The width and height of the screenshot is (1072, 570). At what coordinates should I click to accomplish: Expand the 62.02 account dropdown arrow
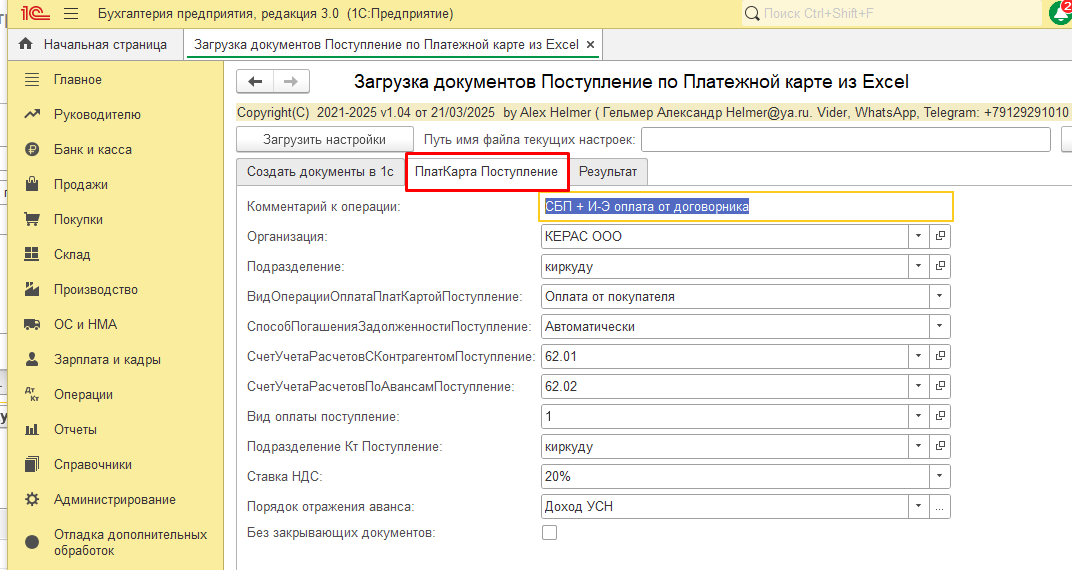click(x=919, y=387)
